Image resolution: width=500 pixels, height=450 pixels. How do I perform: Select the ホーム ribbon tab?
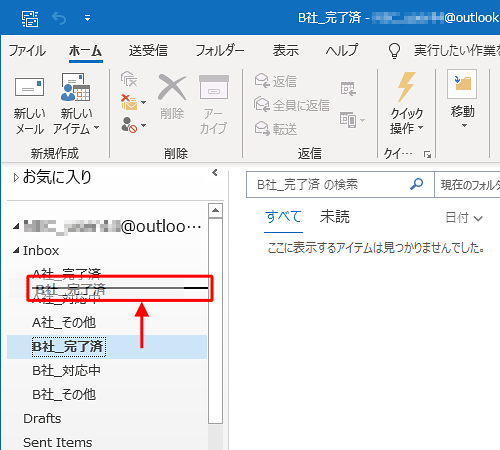[x=86, y=51]
